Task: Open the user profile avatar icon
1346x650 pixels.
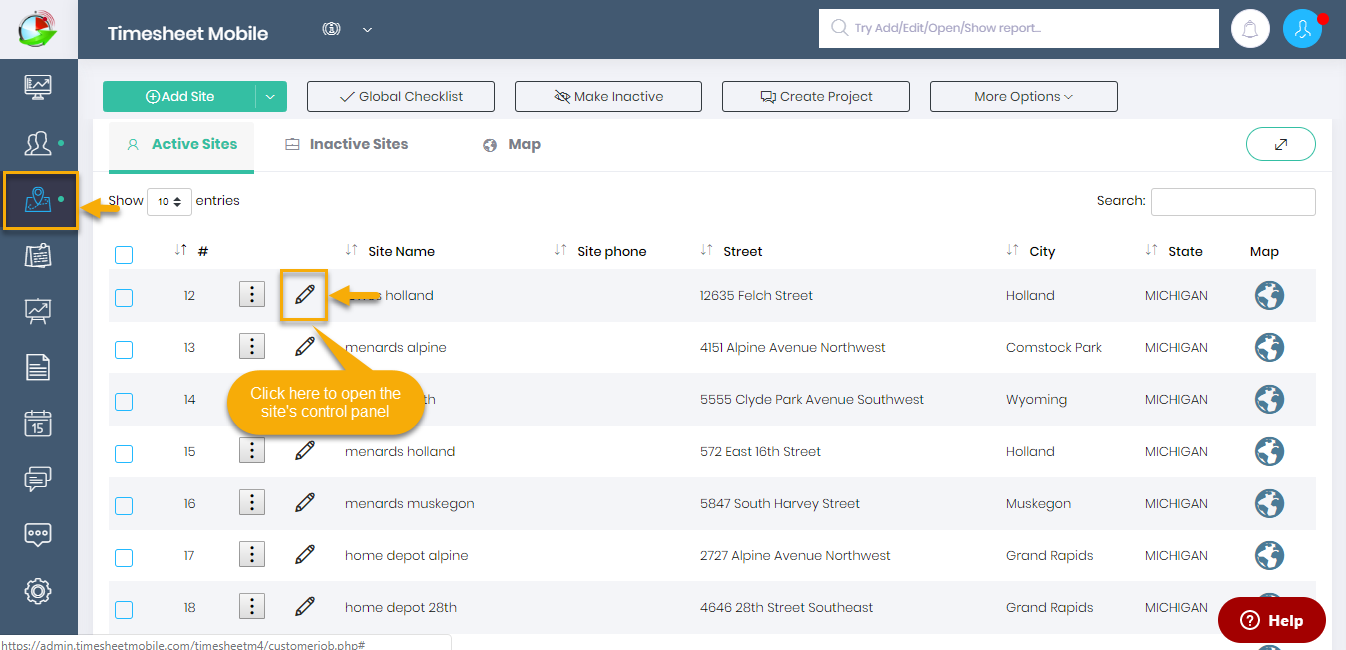Action: tap(1302, 29)
